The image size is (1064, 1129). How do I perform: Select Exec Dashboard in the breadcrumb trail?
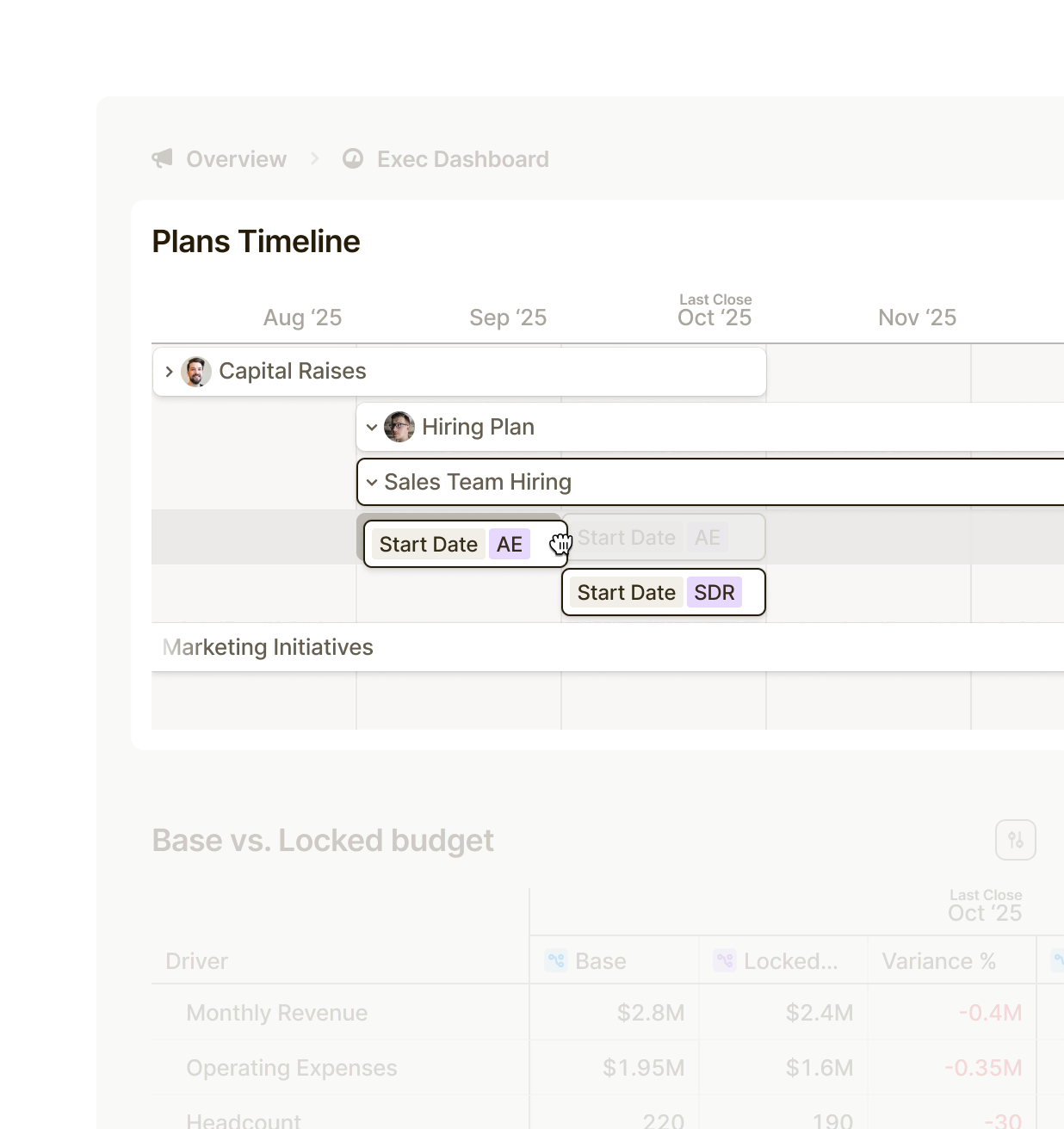point(462,158)
